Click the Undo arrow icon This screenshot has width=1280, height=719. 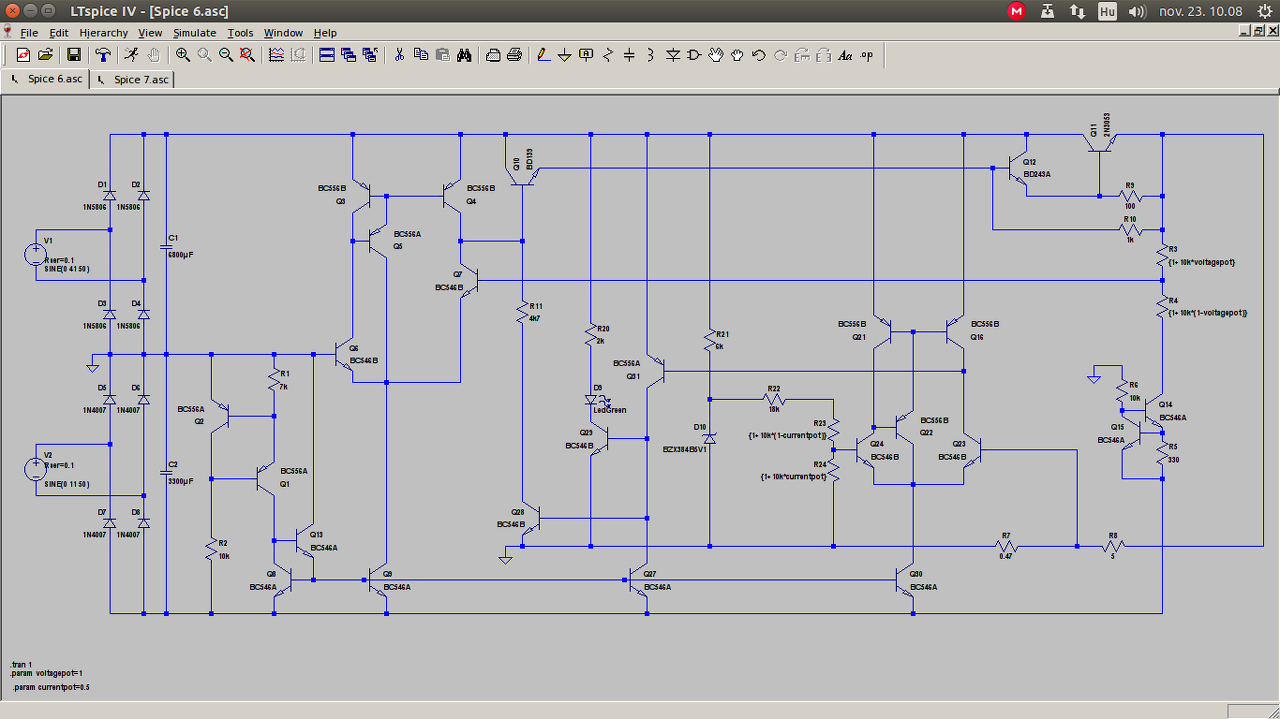pyautogui.click(x=759, y=55)
